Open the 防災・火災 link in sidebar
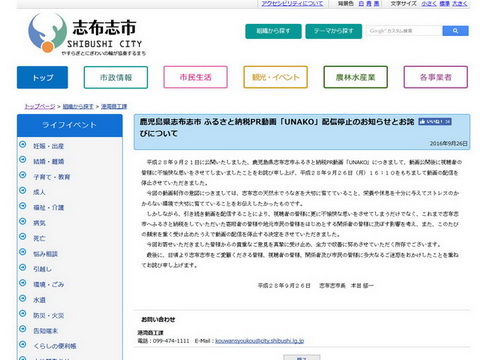The width and height of the screenshot is (480, 360). point(49,315)
